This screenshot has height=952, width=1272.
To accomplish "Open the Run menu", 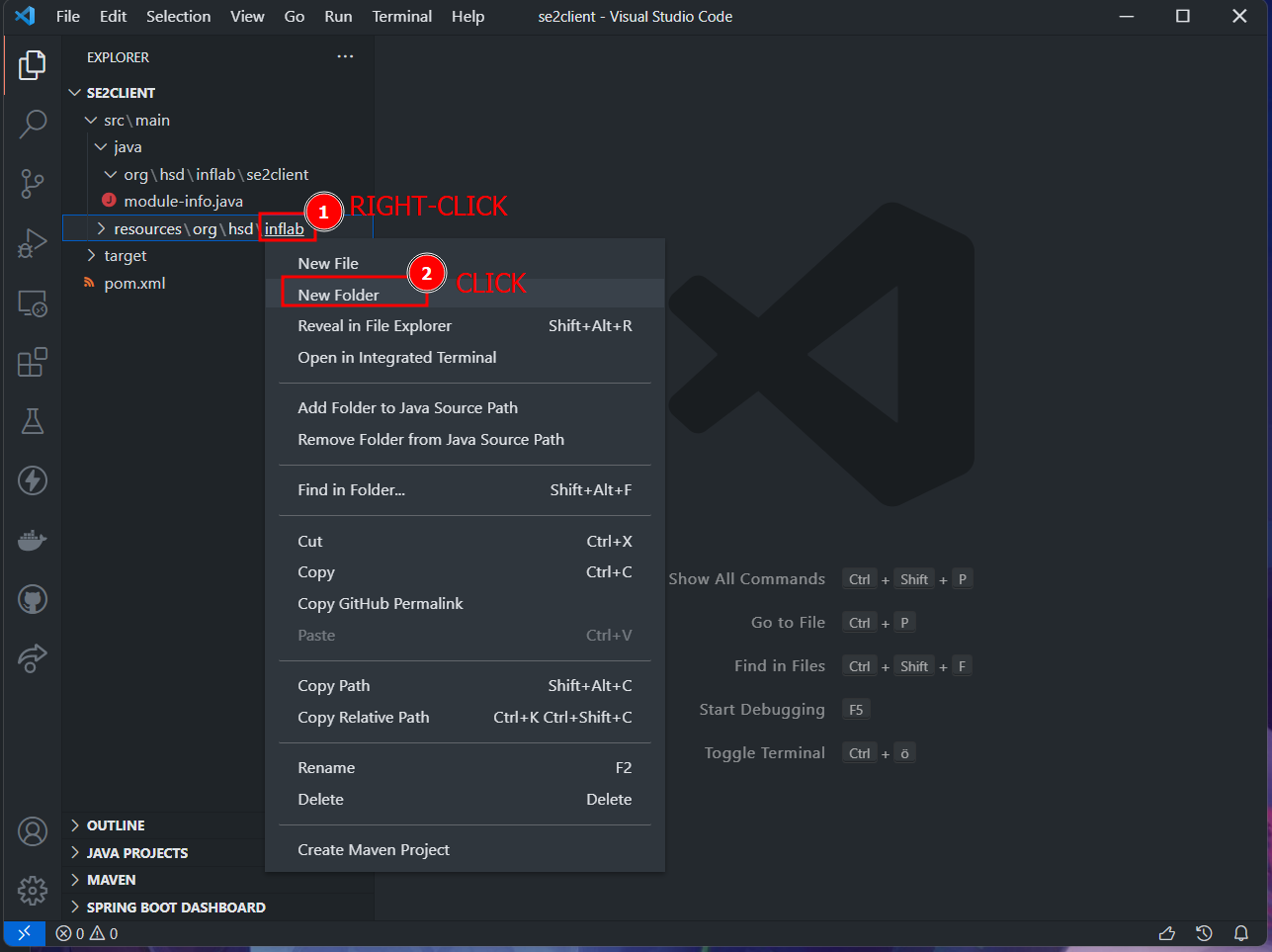I will [x=338, y=16].
